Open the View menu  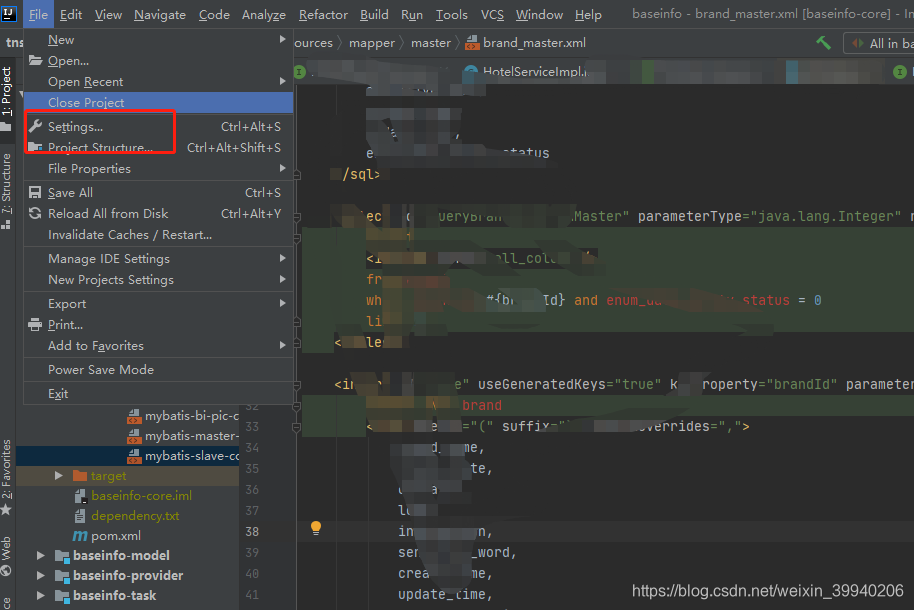(x=108, y=15)
